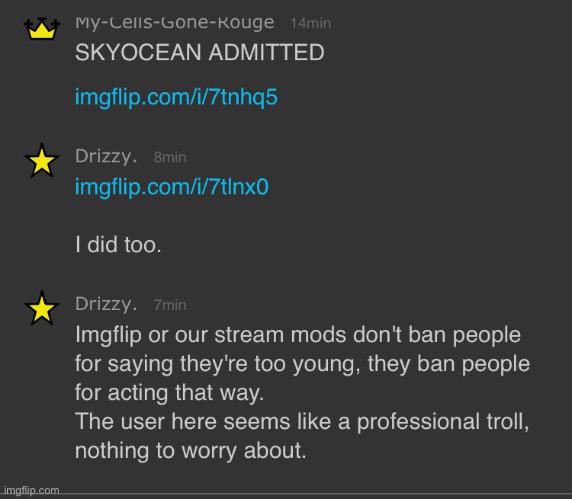Image resolution: width=572 pixels, height=499 pixels.
Task: Open the imgflip.com/i/7tlnx0 link
Action: [x=172, y=187]
